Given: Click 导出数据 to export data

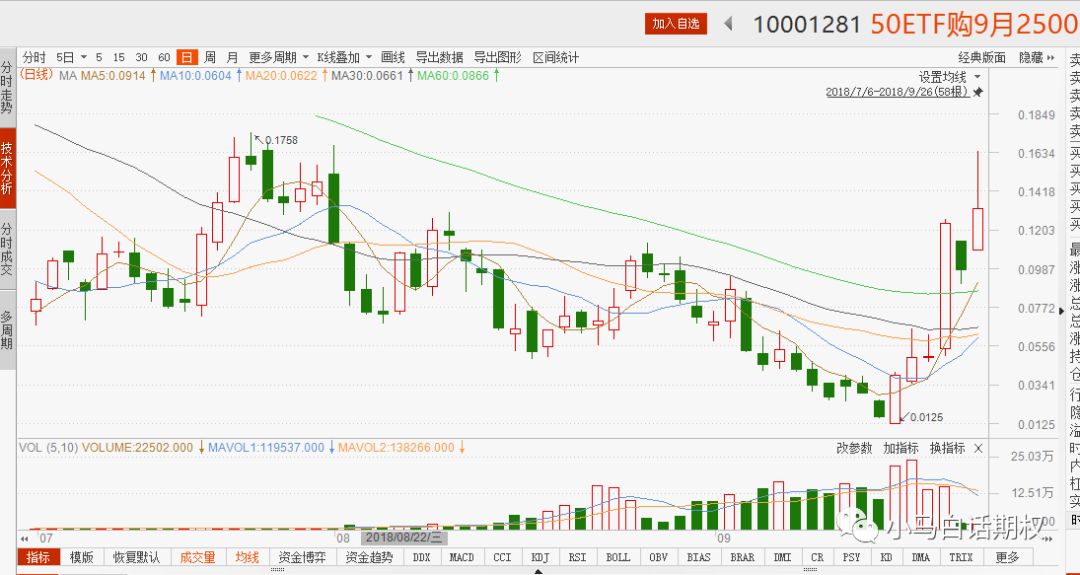Looking at the screenshot, I should pos(439,57).
